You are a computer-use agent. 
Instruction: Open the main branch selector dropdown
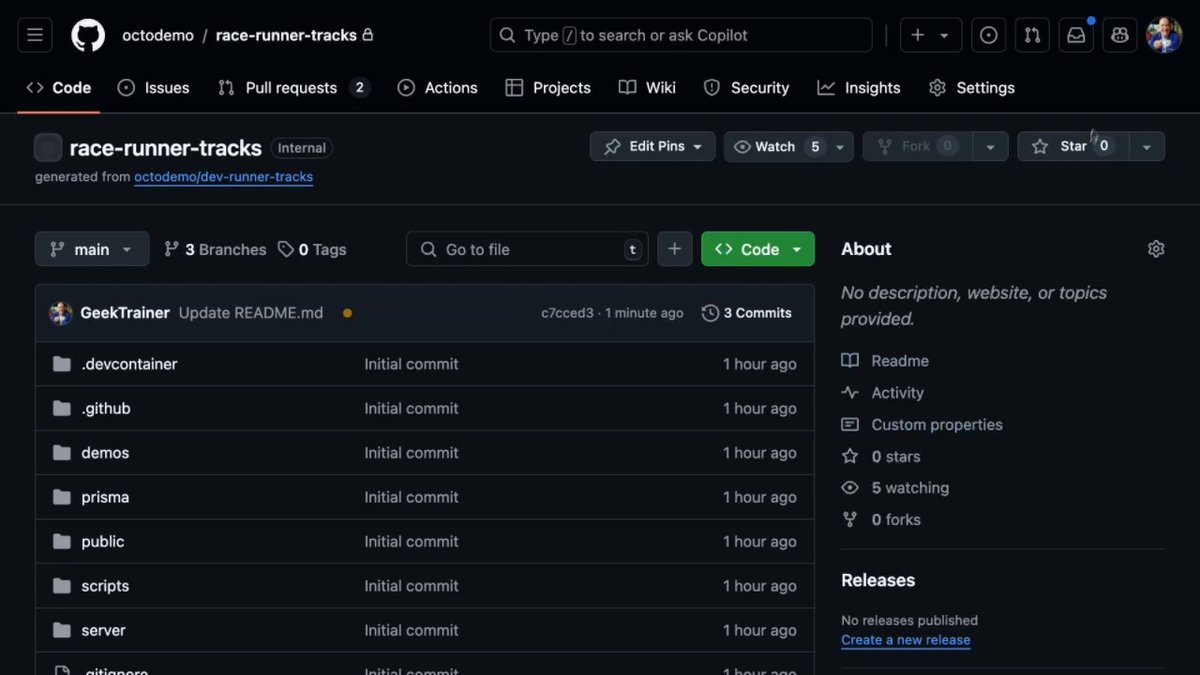(92, 249)
